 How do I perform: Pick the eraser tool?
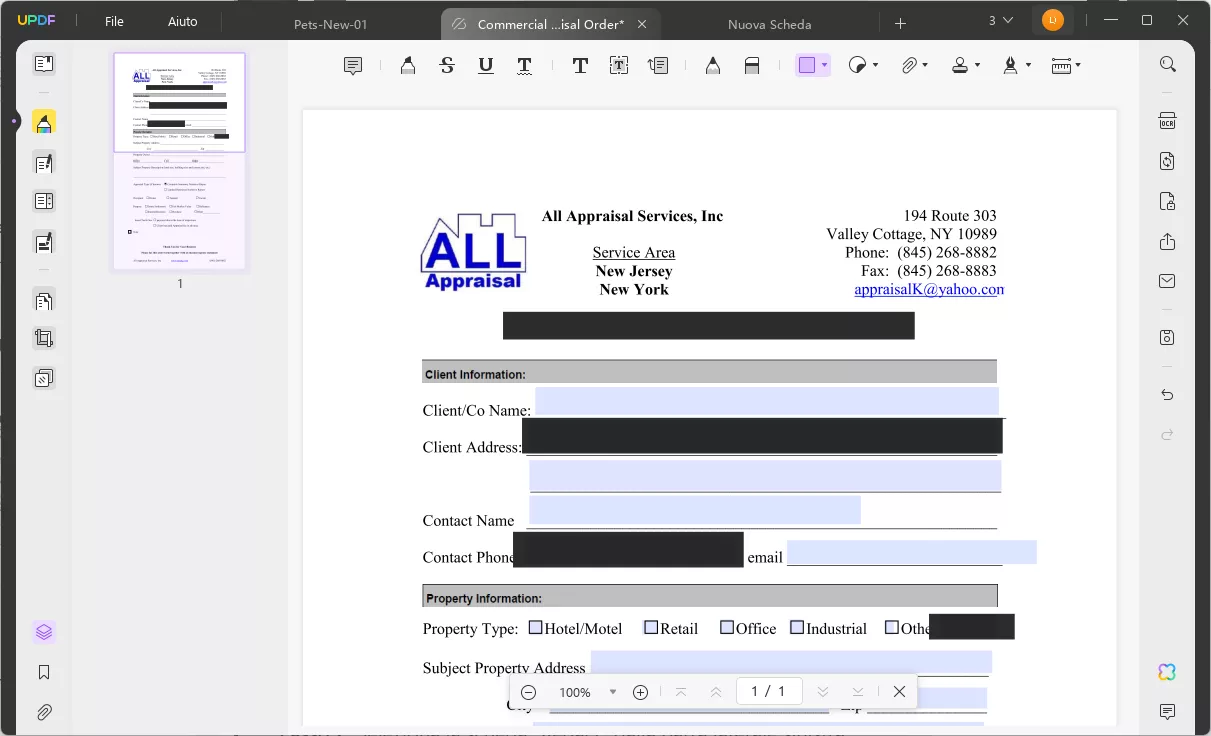[752, 66]
